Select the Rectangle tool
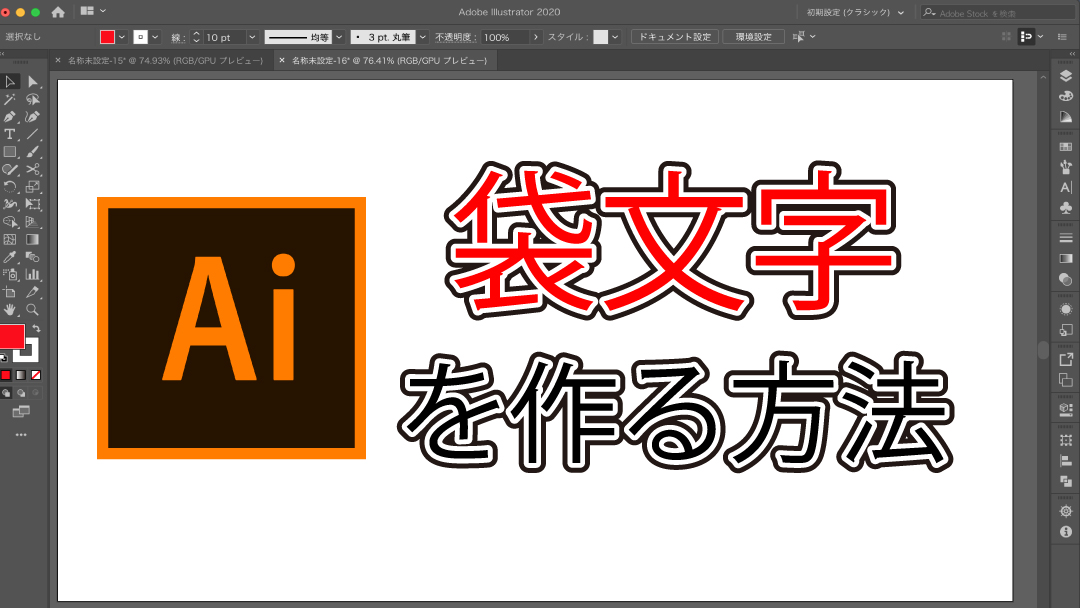Screen dimensions: 1080x608 click(x=10, y=151)
